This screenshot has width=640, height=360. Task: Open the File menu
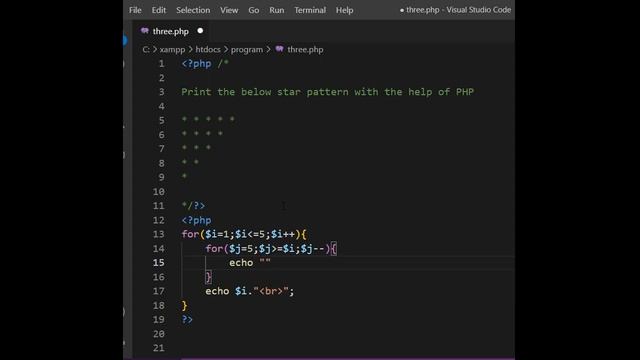coord(135,10)
